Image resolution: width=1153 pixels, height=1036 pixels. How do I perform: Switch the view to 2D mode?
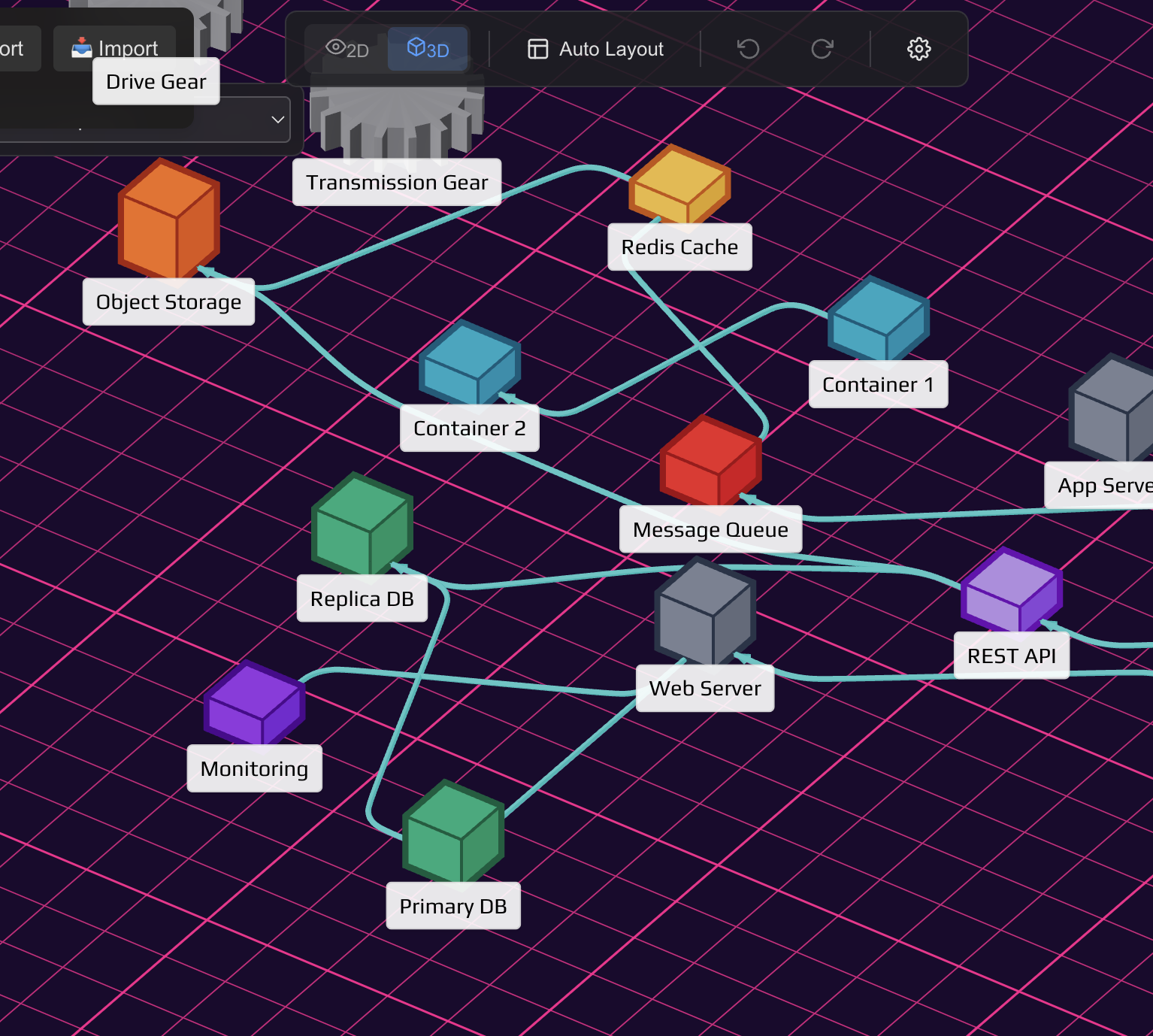click(347, 48)
